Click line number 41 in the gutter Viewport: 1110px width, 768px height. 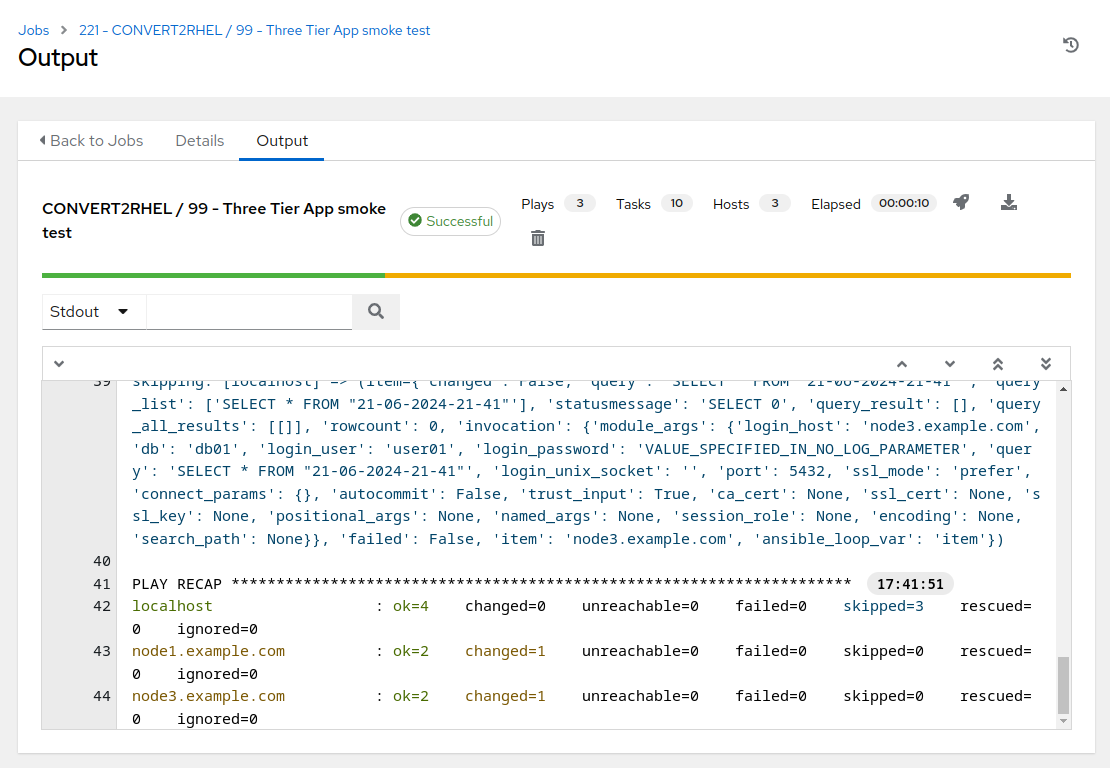pos(102,584)
